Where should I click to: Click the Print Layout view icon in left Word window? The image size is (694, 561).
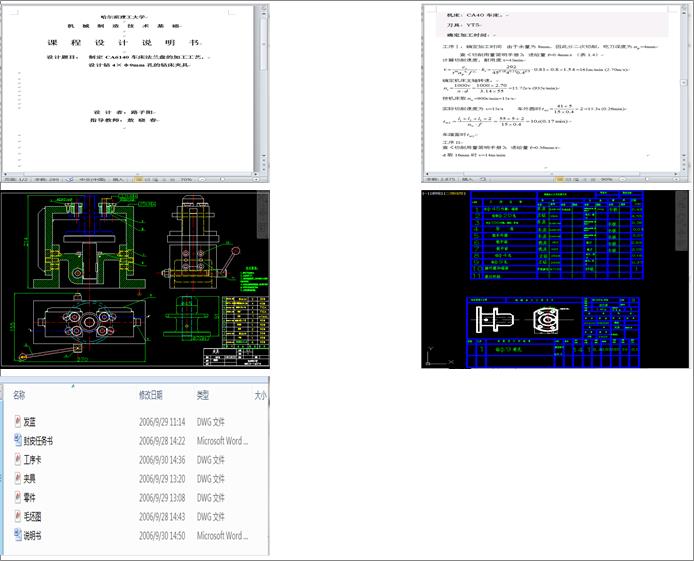138,180
